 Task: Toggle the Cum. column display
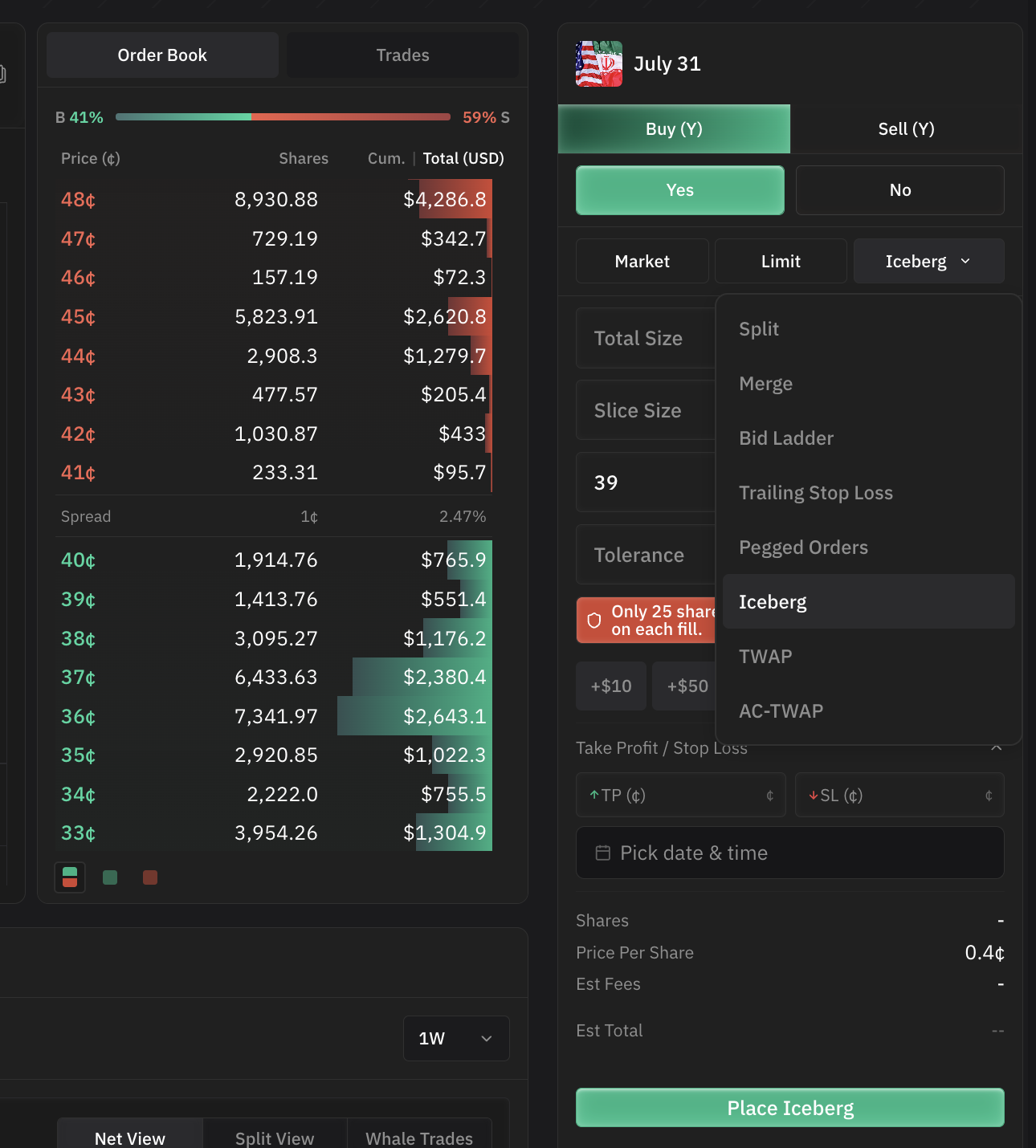(x=386, y=158)
